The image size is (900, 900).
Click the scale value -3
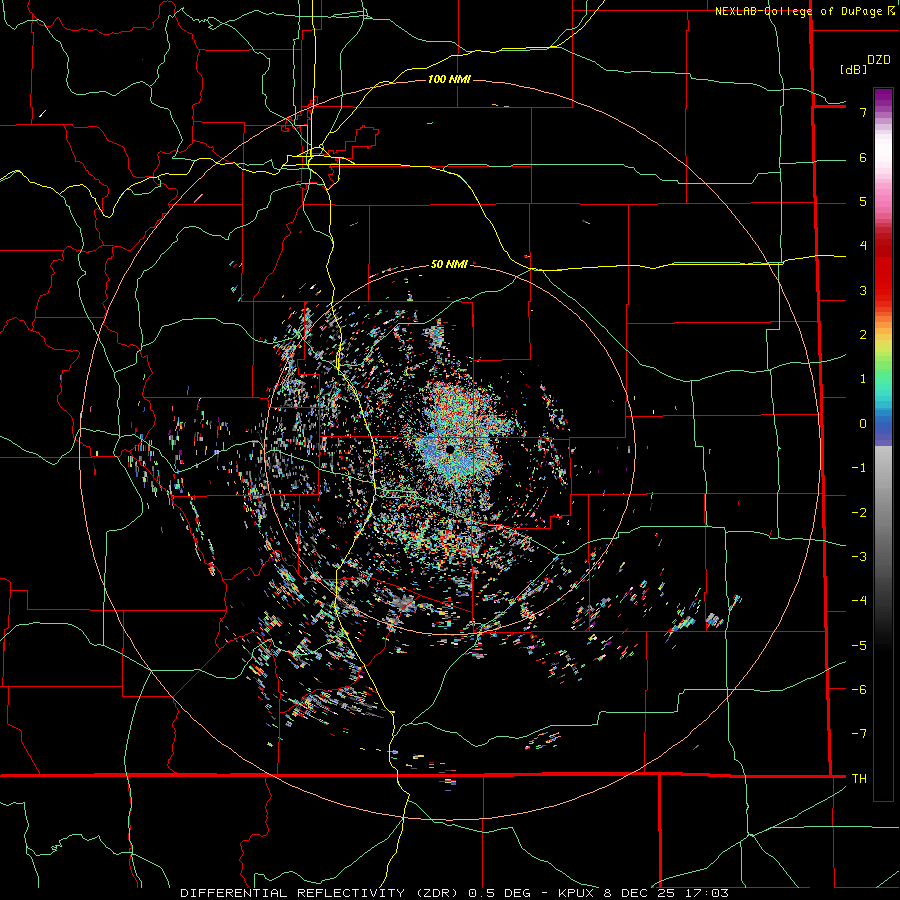coord(859,557)
